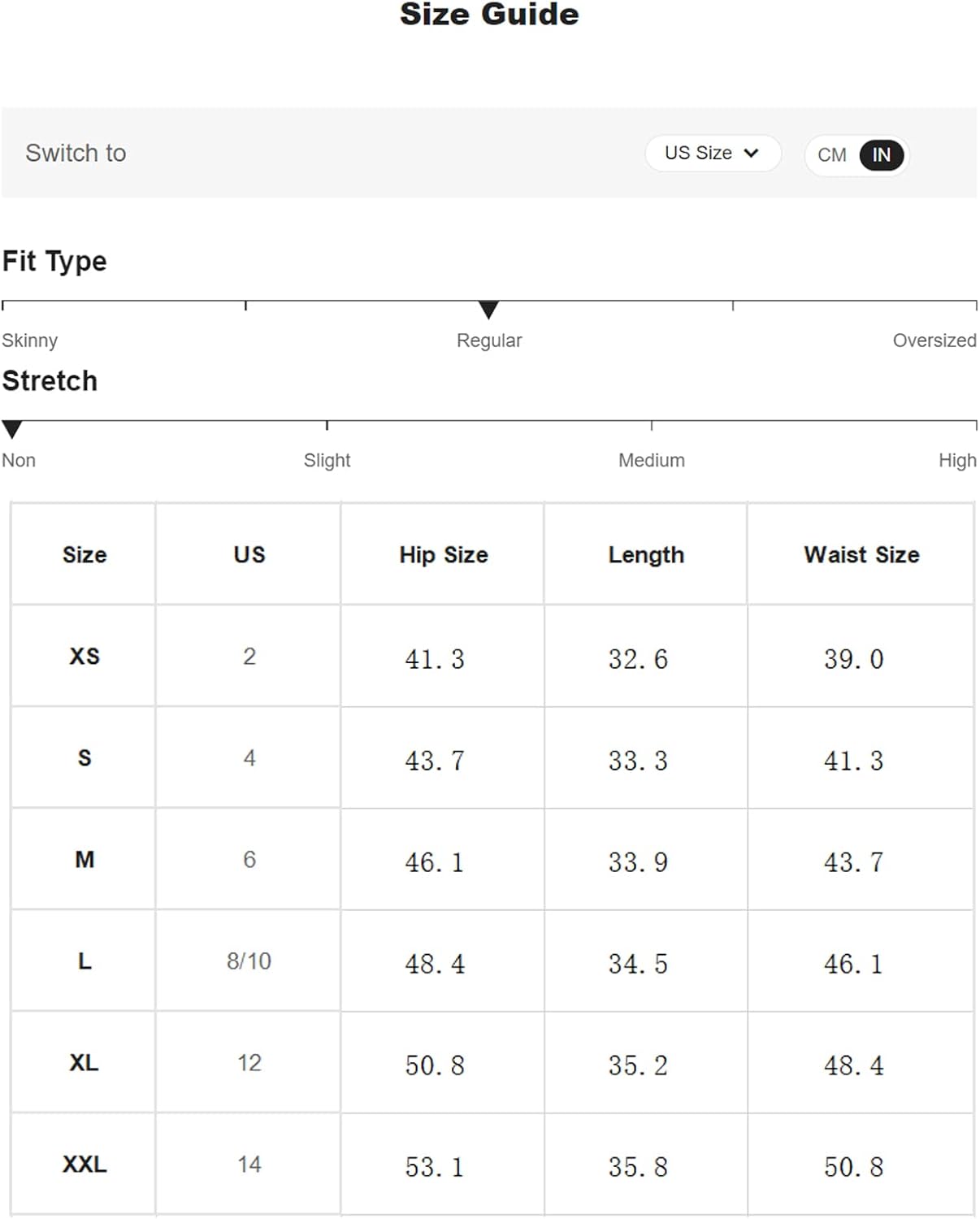The width and height of the screenshot is (980, 1219).
Task: Click the Hip Size column header
Action: (443, 554)
